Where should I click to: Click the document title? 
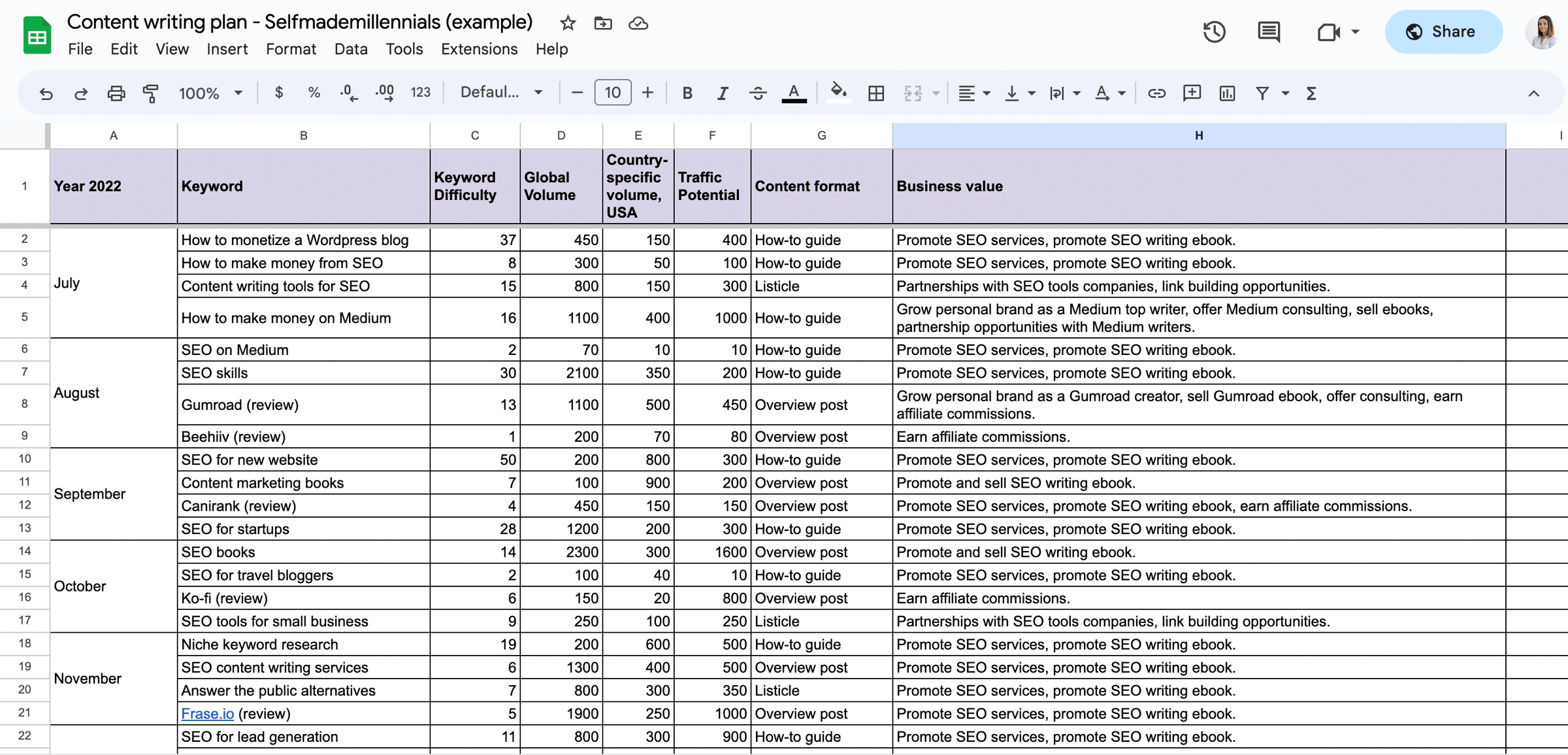point(300,22)
